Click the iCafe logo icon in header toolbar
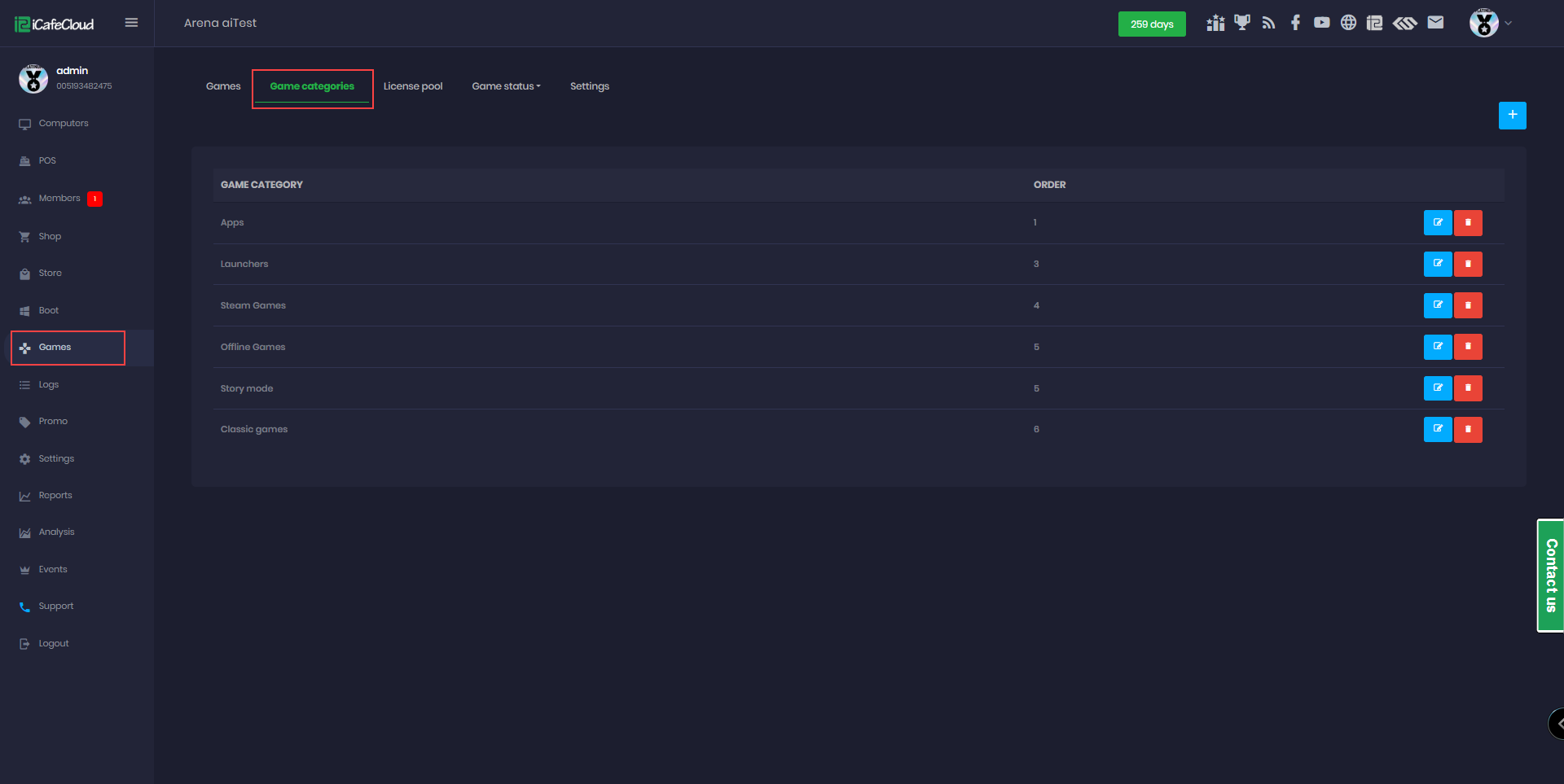Image resolution: width=1564 pixels, height=784 pixels. pos(1375,23)
